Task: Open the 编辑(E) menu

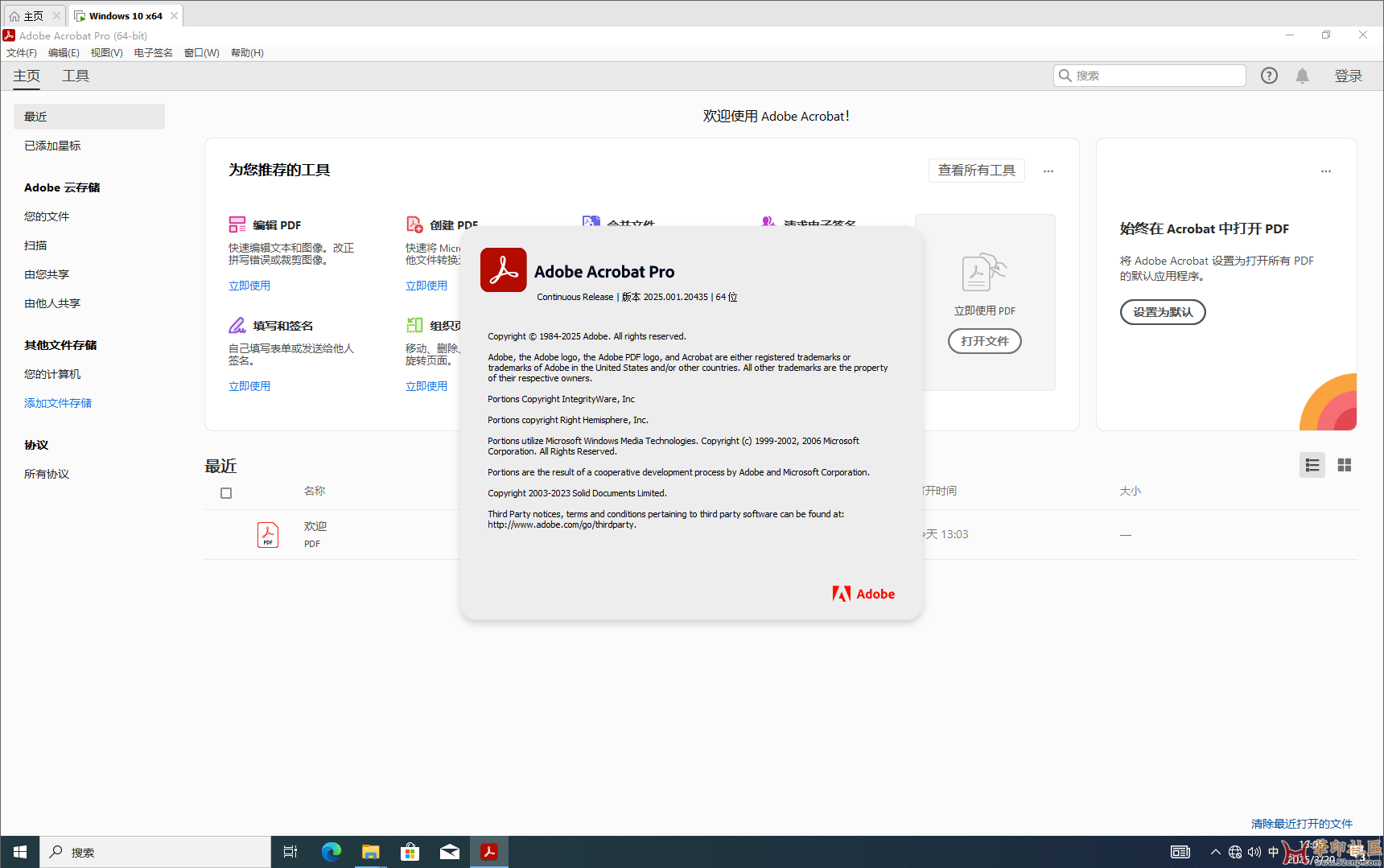Action: pyautogui.click(x=64, y=53)
